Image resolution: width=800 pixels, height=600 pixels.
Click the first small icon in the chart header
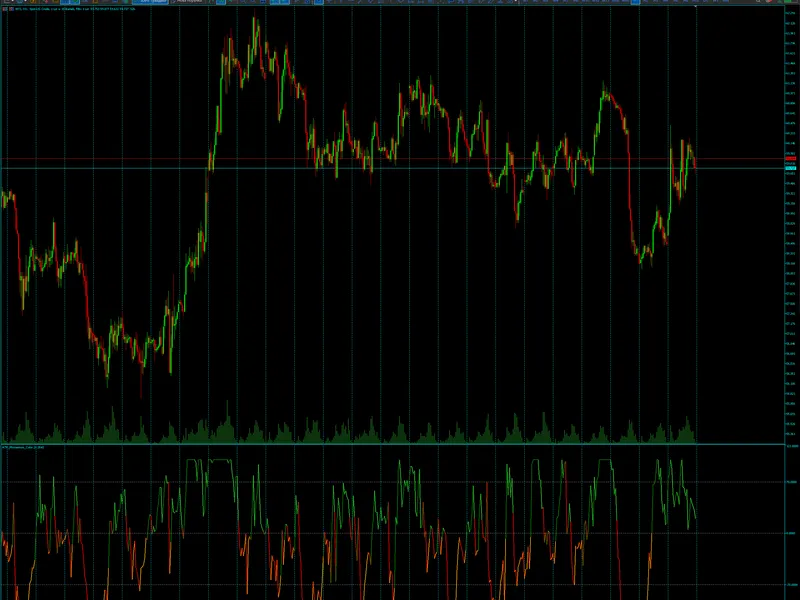pyautogui.click(x=5, y=9)
